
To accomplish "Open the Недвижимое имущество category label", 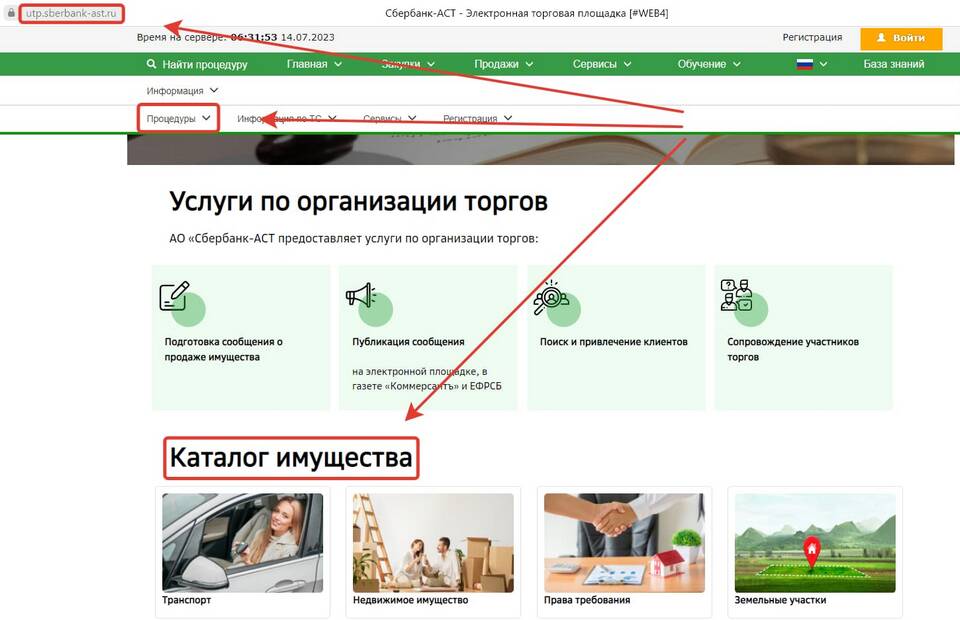I will tap(410, 600).
